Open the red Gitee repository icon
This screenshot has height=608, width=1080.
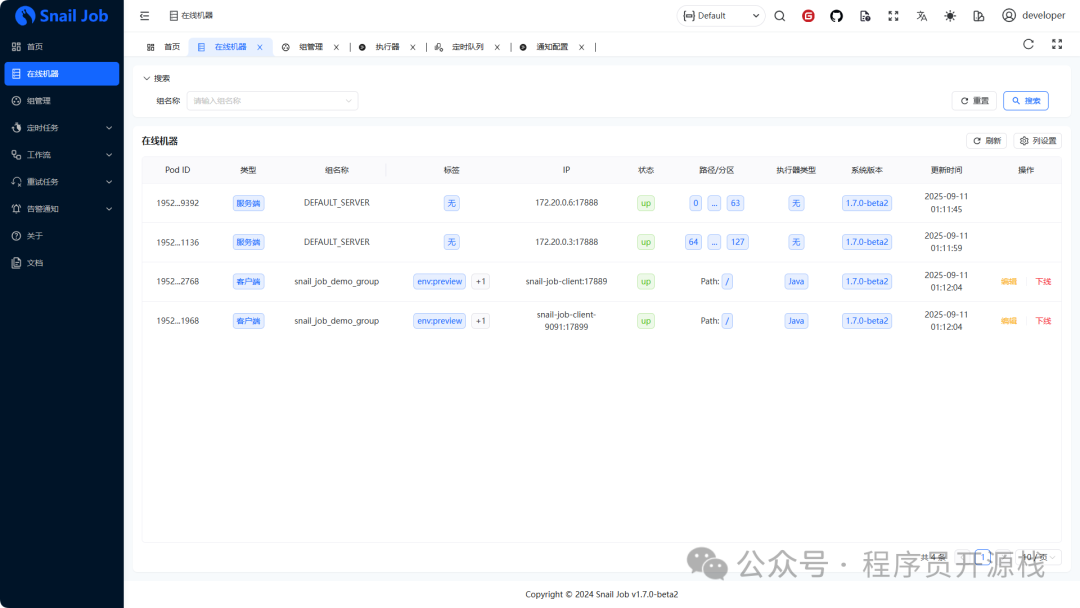click(x=808, y=16)
